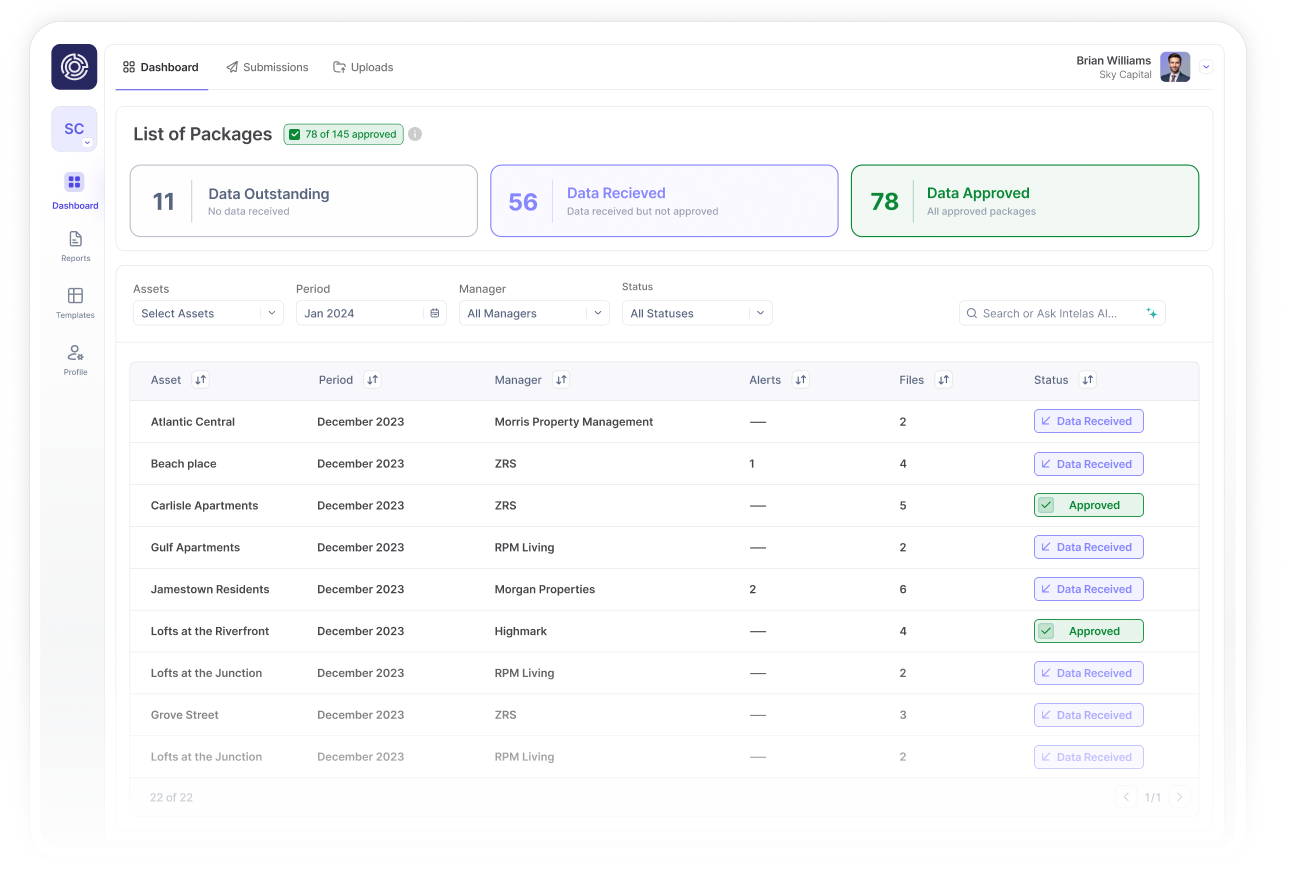Image resolution: width=1291 pixels, height=881 pixels.
Task: Click the Intelas logo at the top left
Action: [x=74, y=66]
